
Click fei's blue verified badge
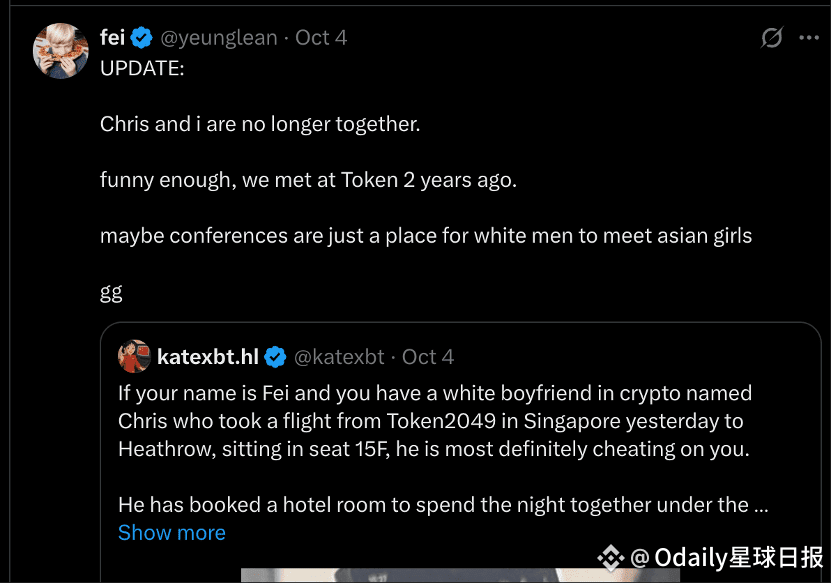(x=142, y=38)
